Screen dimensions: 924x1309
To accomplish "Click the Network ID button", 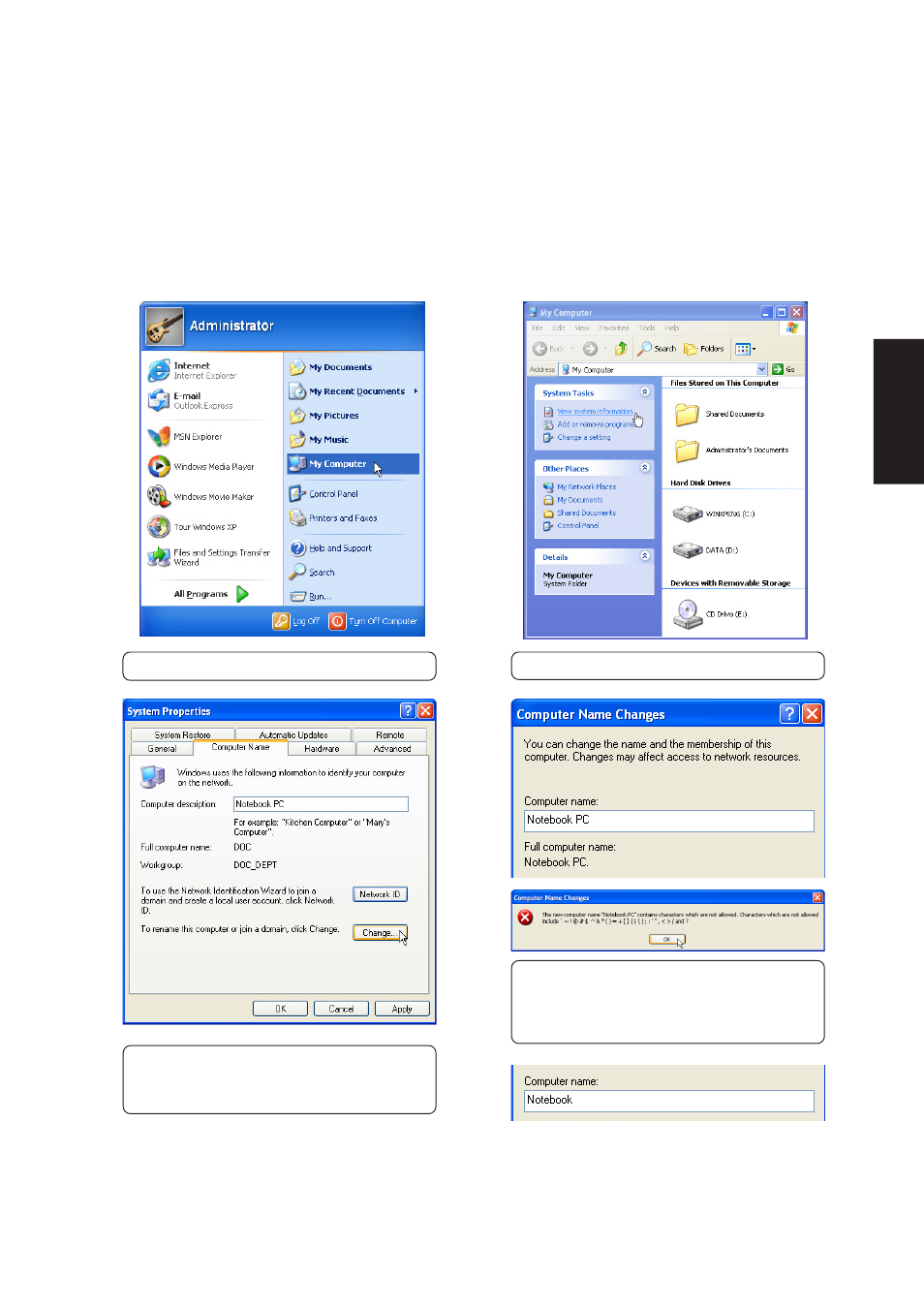I will pos(380,894).
